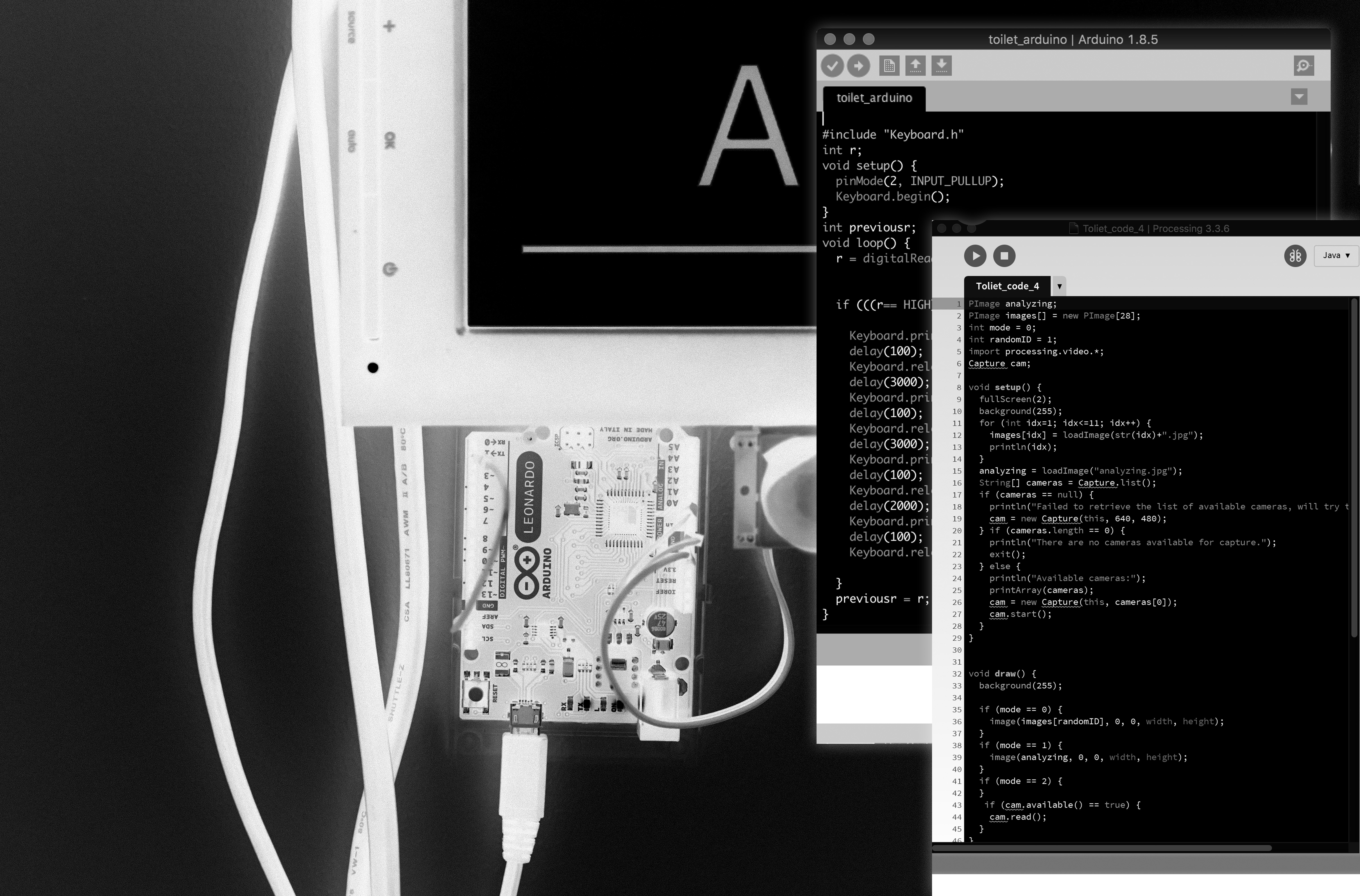Close the Arduino window

(830, 39)
